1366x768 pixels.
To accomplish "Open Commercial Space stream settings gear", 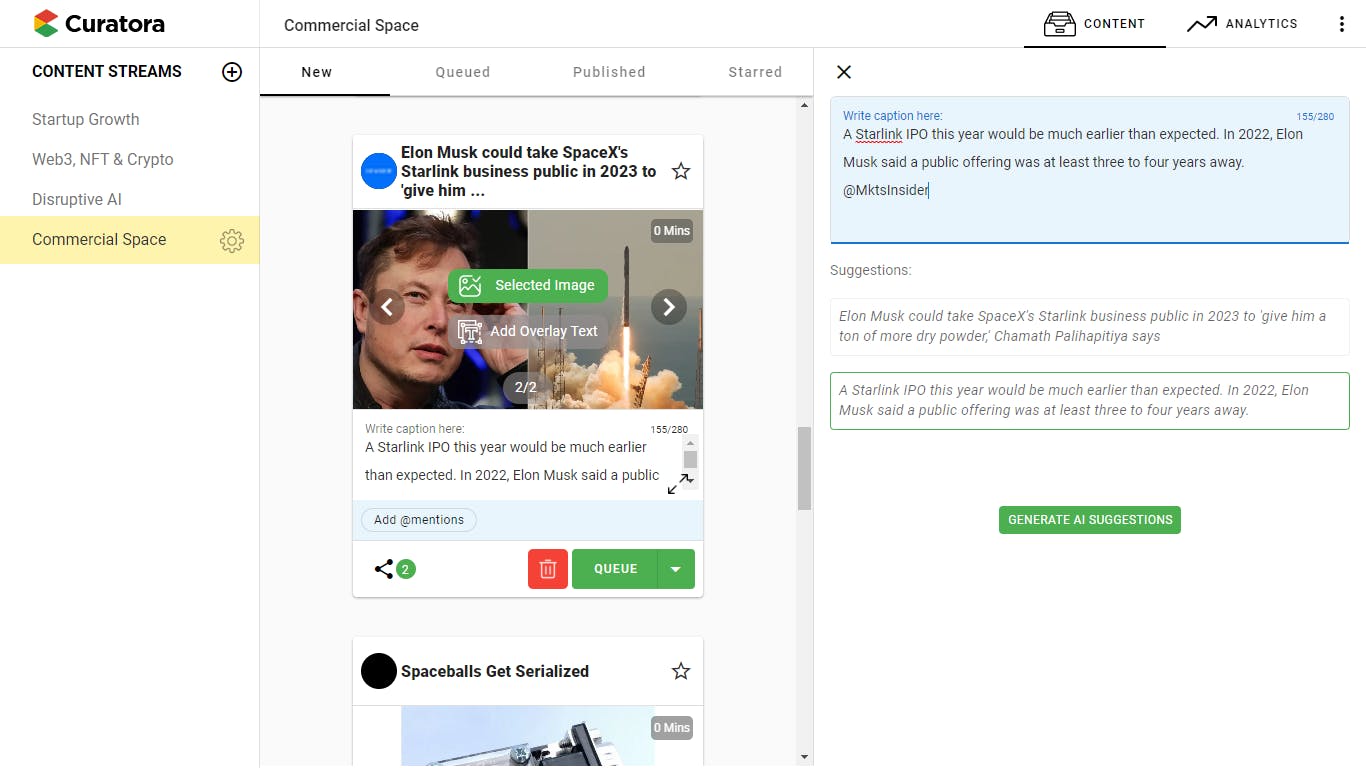I will pos(232,240).
